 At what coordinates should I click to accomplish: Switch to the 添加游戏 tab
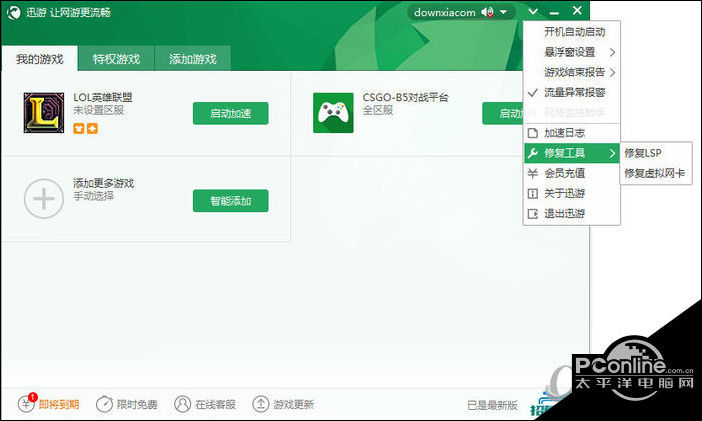point(193,58)
